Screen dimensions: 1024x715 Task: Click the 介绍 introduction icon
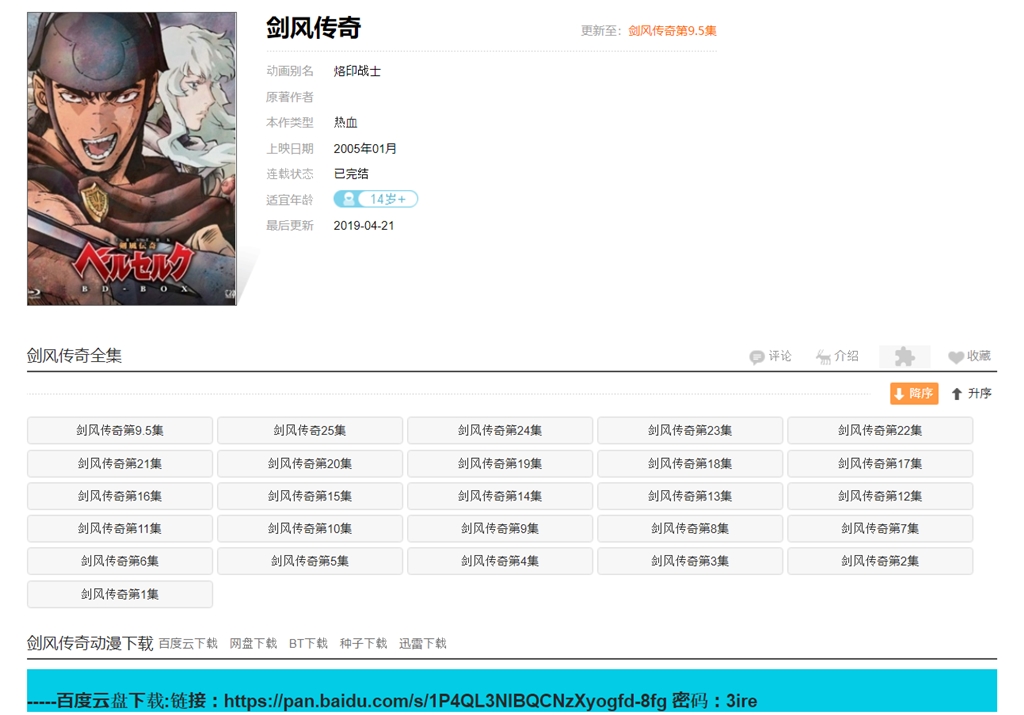pyautogui.click(x=824, y=357)
